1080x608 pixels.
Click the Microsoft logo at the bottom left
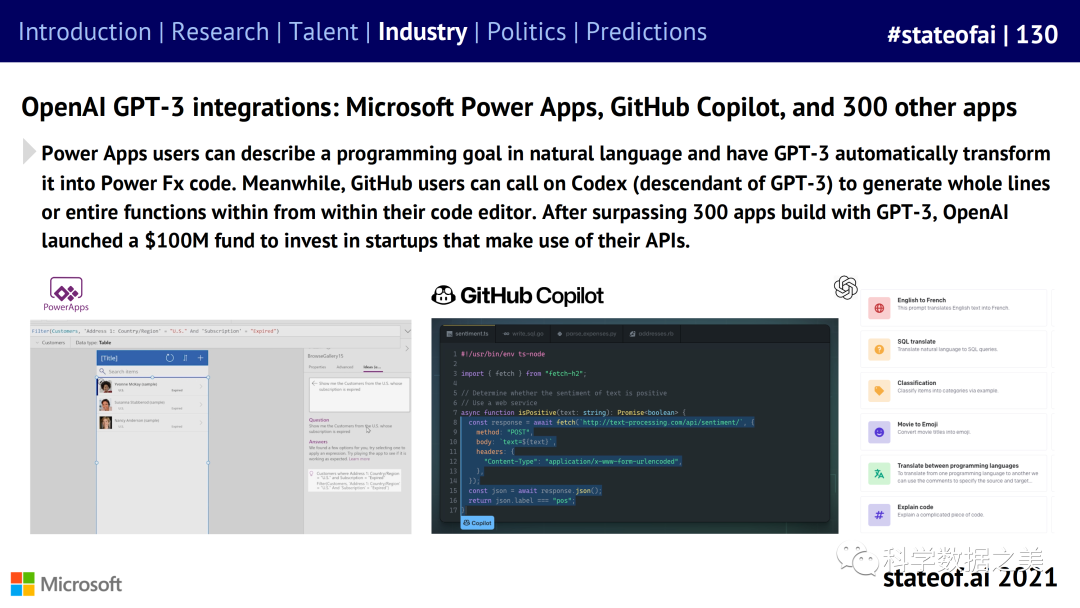[66, 584]
